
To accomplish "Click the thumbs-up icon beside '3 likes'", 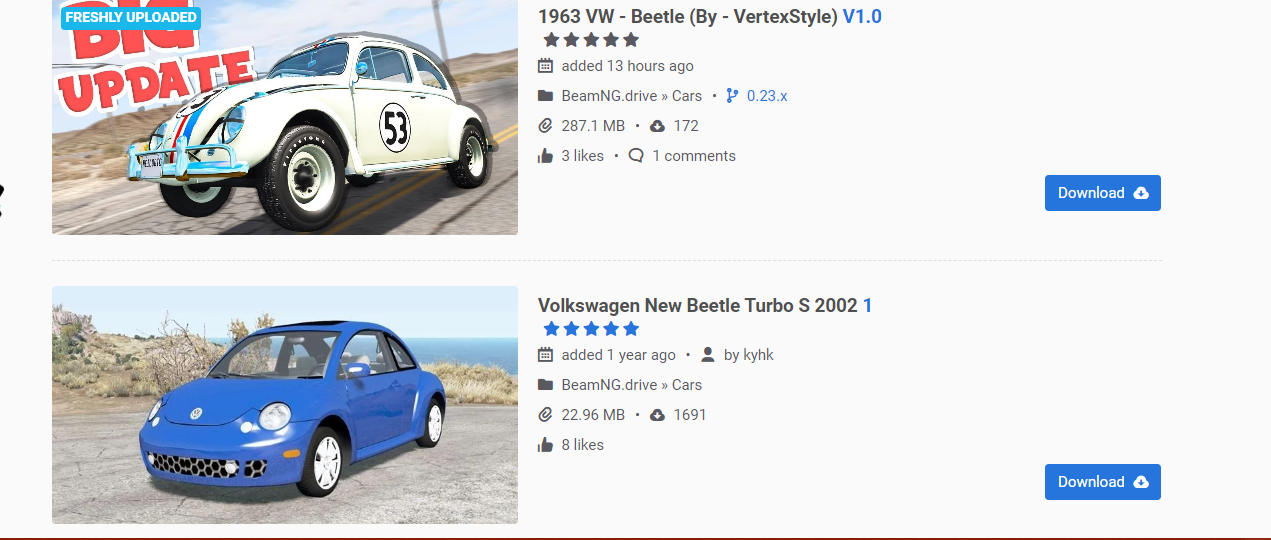I will (x=545, y=156).
